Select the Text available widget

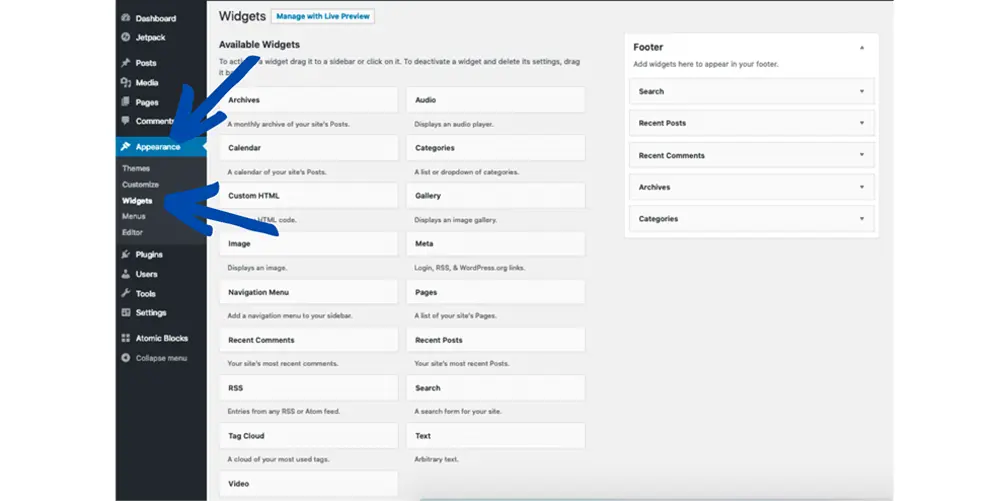pyautogui.click(x=496, y=436)
